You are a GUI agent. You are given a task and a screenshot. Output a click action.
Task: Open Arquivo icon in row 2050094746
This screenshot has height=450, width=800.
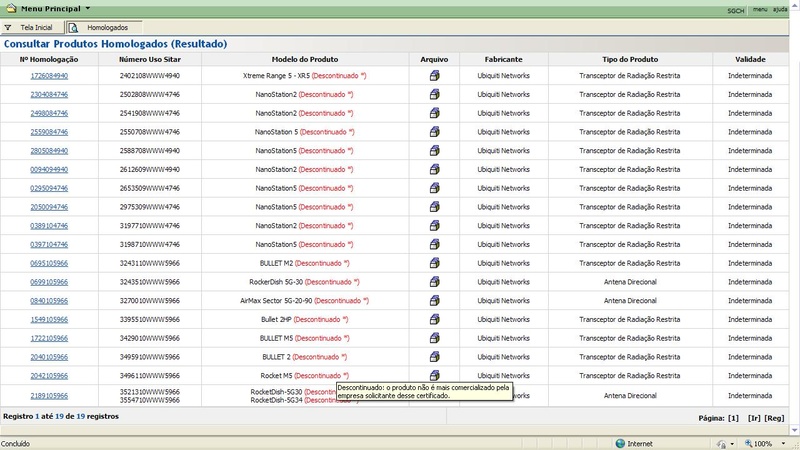tap(434, 207)
